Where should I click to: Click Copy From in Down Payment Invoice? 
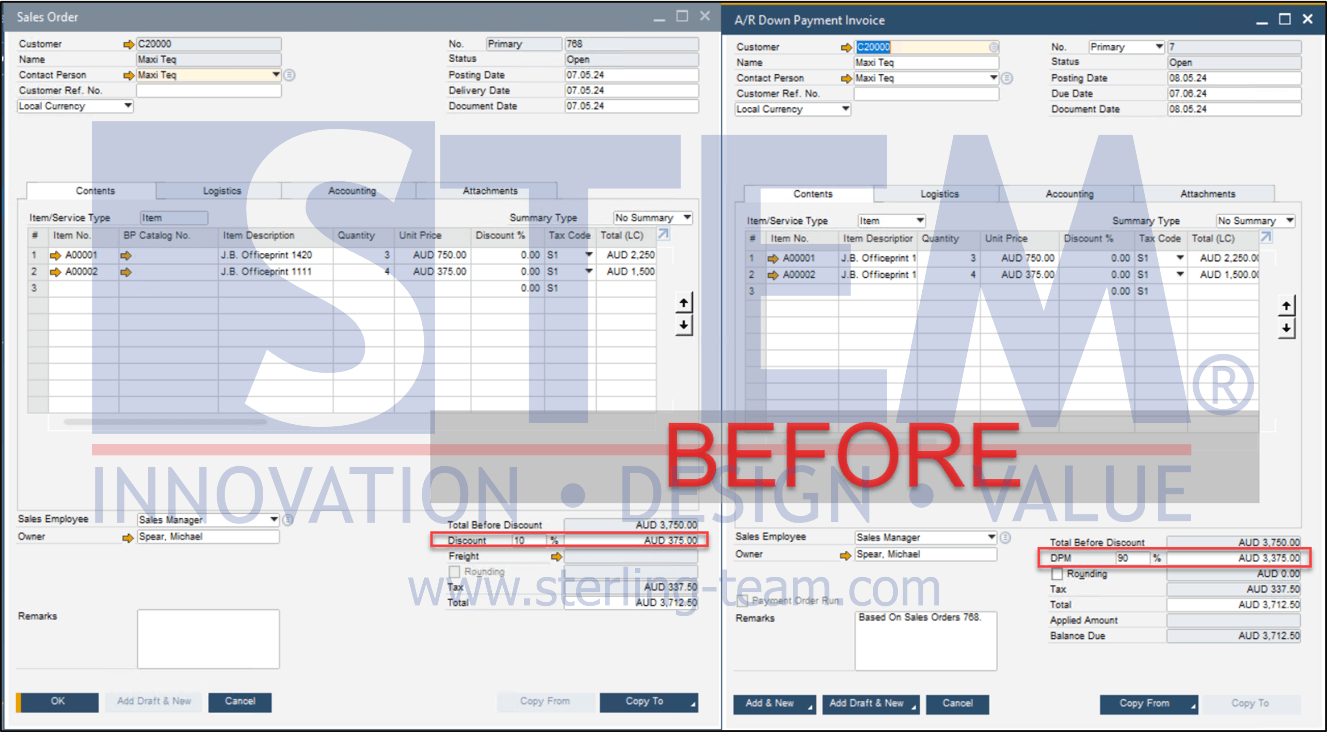pyautogui.click(x=1149, y=704)
